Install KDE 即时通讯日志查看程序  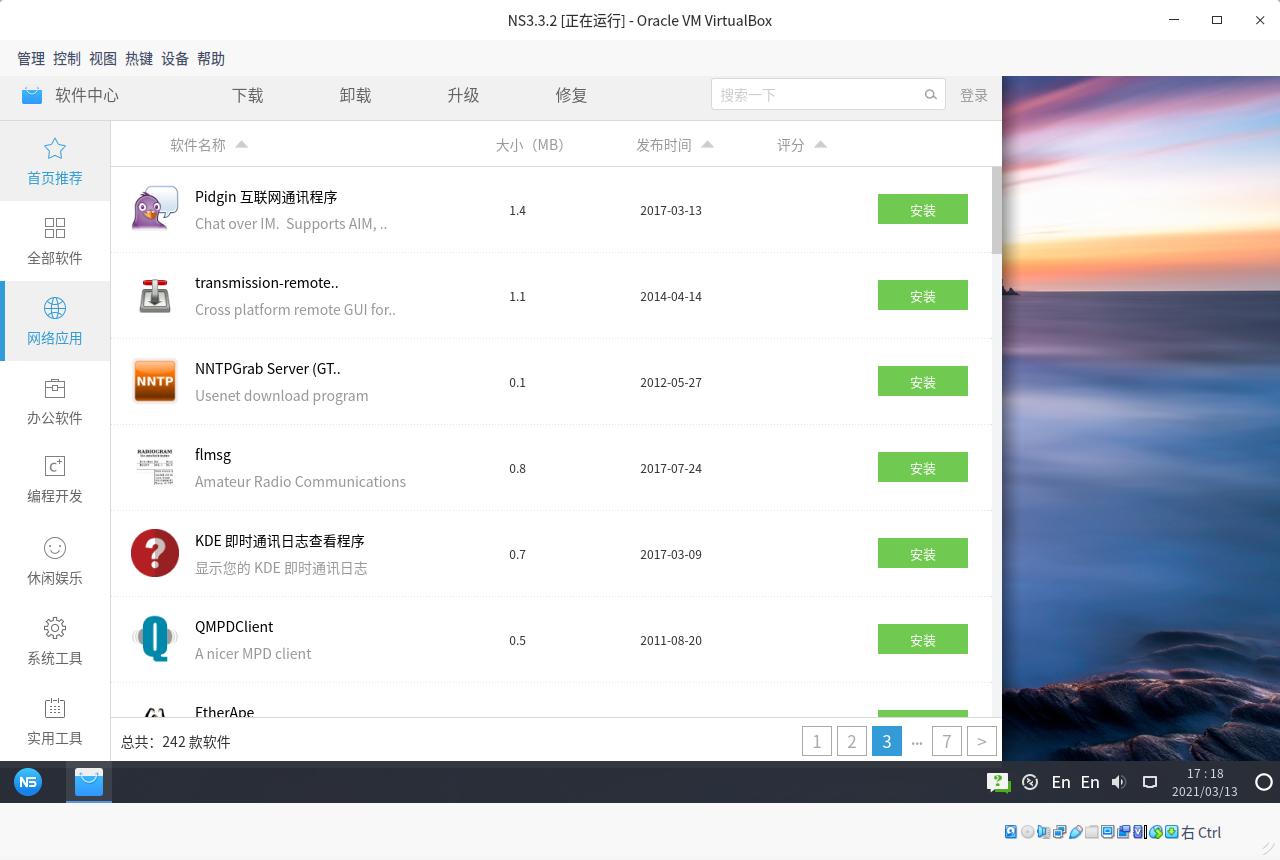point(923,553)
